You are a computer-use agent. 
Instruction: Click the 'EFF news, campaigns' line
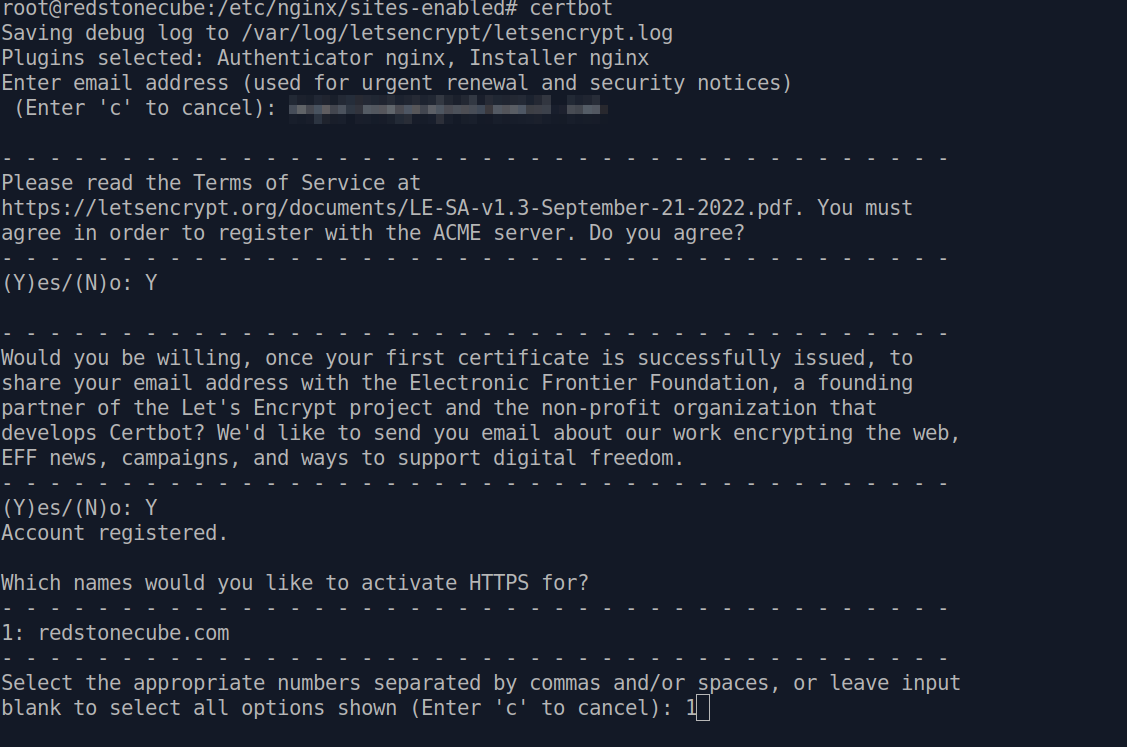pyautogui.click(x=342, y=459)
